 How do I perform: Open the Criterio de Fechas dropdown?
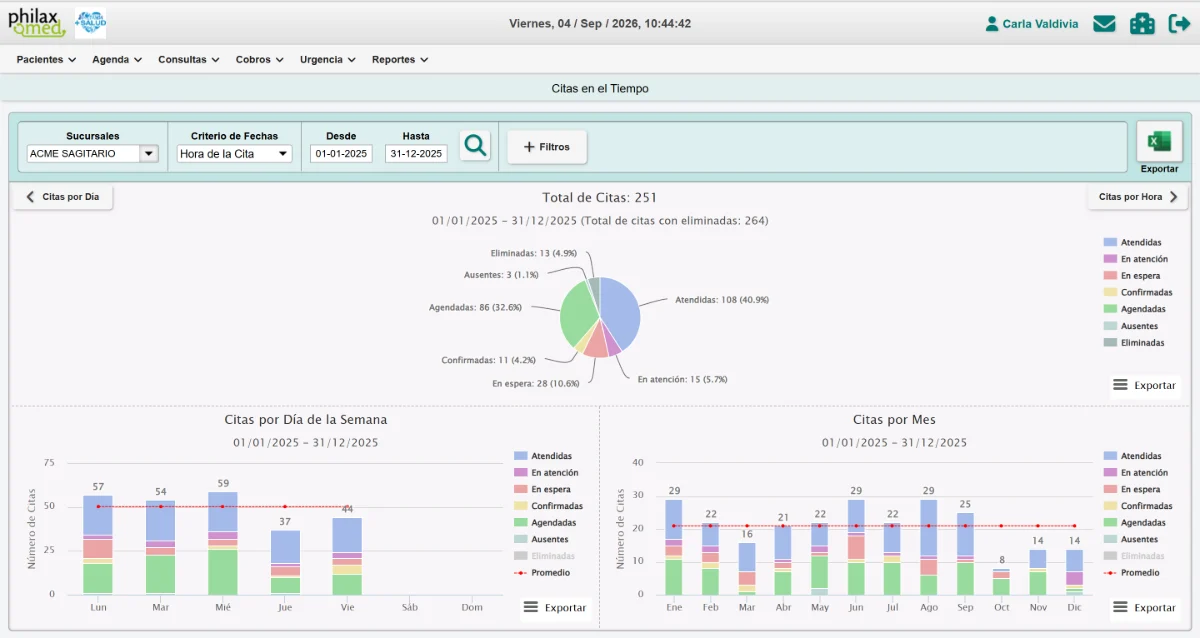pyautogui.click(x=234, y=154)
